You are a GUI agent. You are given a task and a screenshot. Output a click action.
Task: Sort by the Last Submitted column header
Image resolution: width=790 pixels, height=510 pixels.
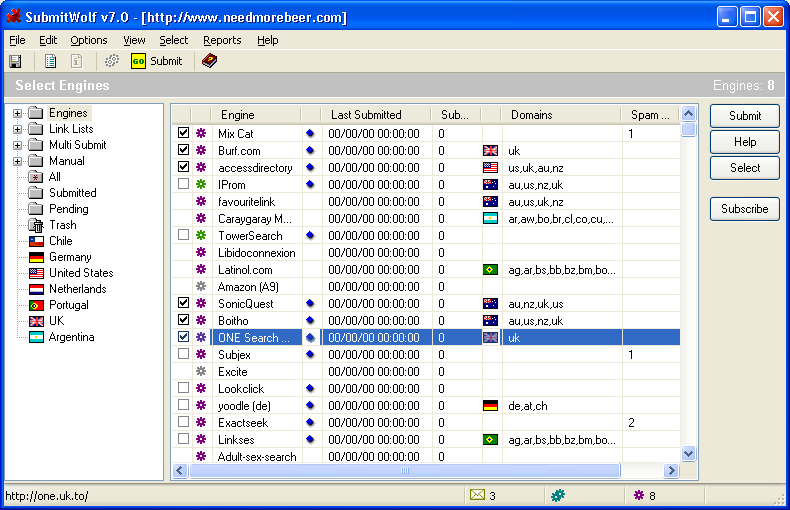point(376,115)
